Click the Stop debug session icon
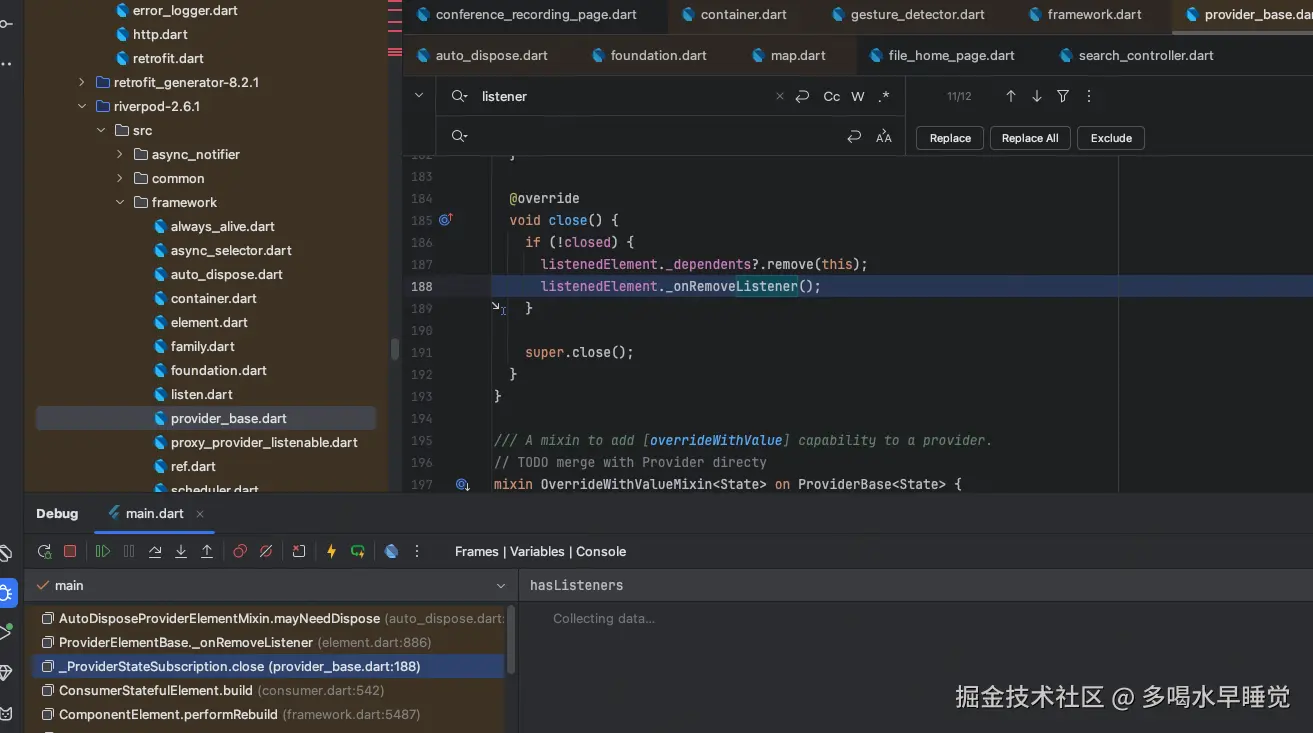The height and width of the screenshot is (733, 1313). click(x=70, y=551)
